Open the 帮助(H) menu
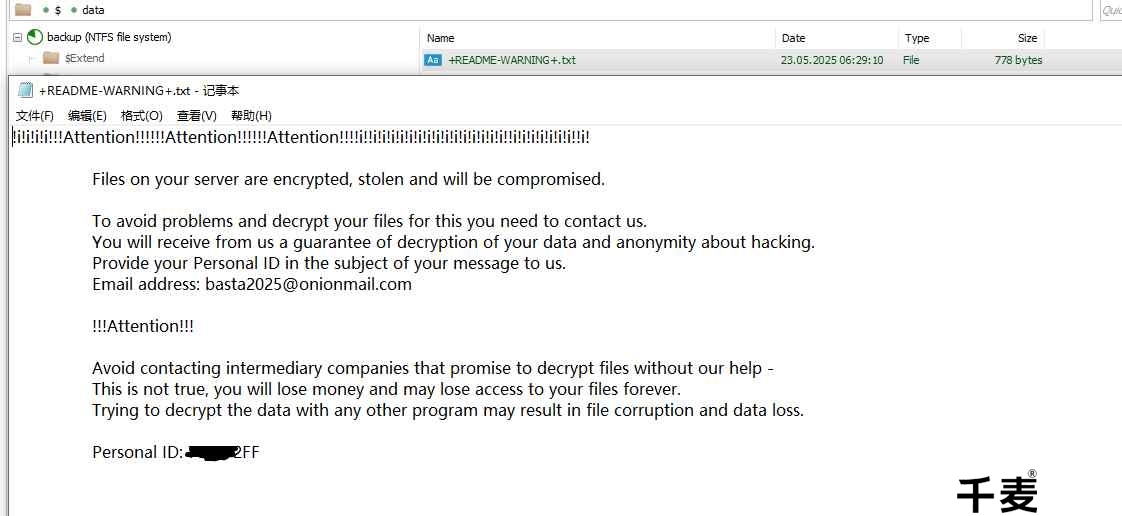Viewport: 1122px width, 516px height. click(251, 116)
